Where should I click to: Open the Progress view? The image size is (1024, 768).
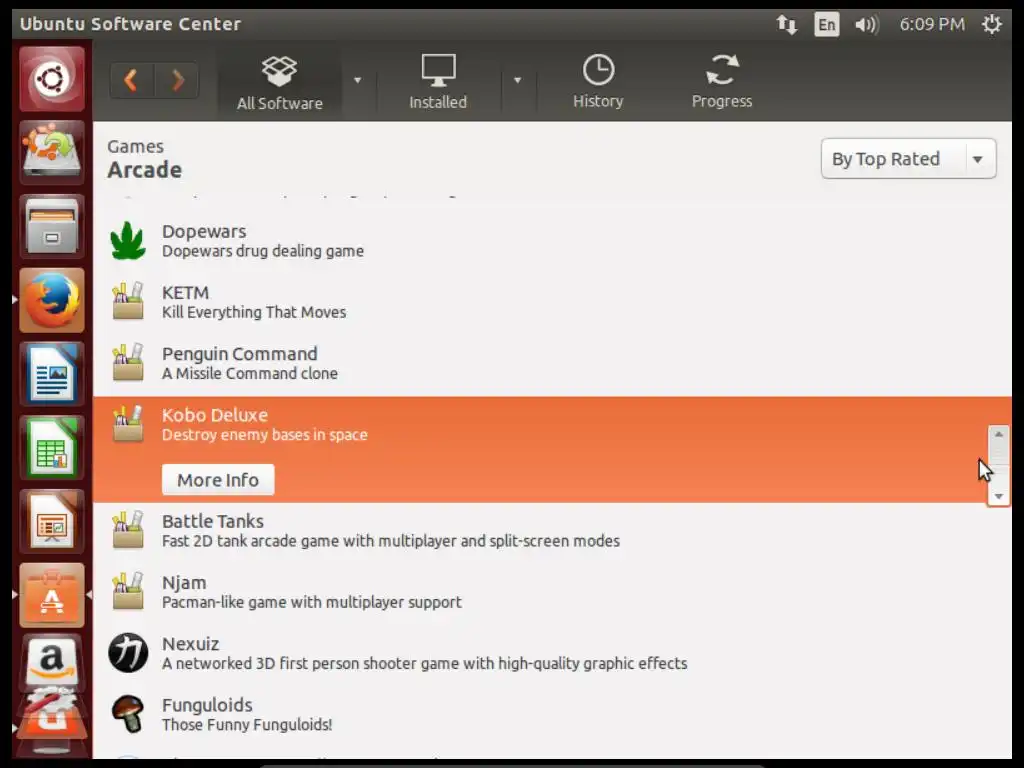point(722,82)
